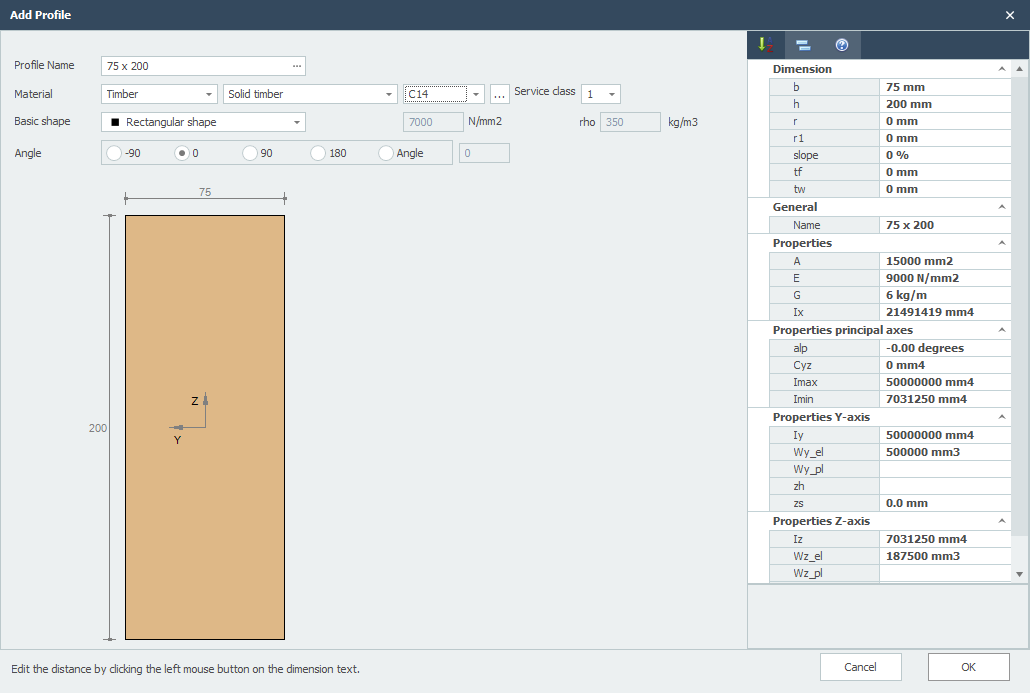This screenshot has width=1030, height=693.
Task: Sort the properties list alphabetically
Action: [764, 44]
